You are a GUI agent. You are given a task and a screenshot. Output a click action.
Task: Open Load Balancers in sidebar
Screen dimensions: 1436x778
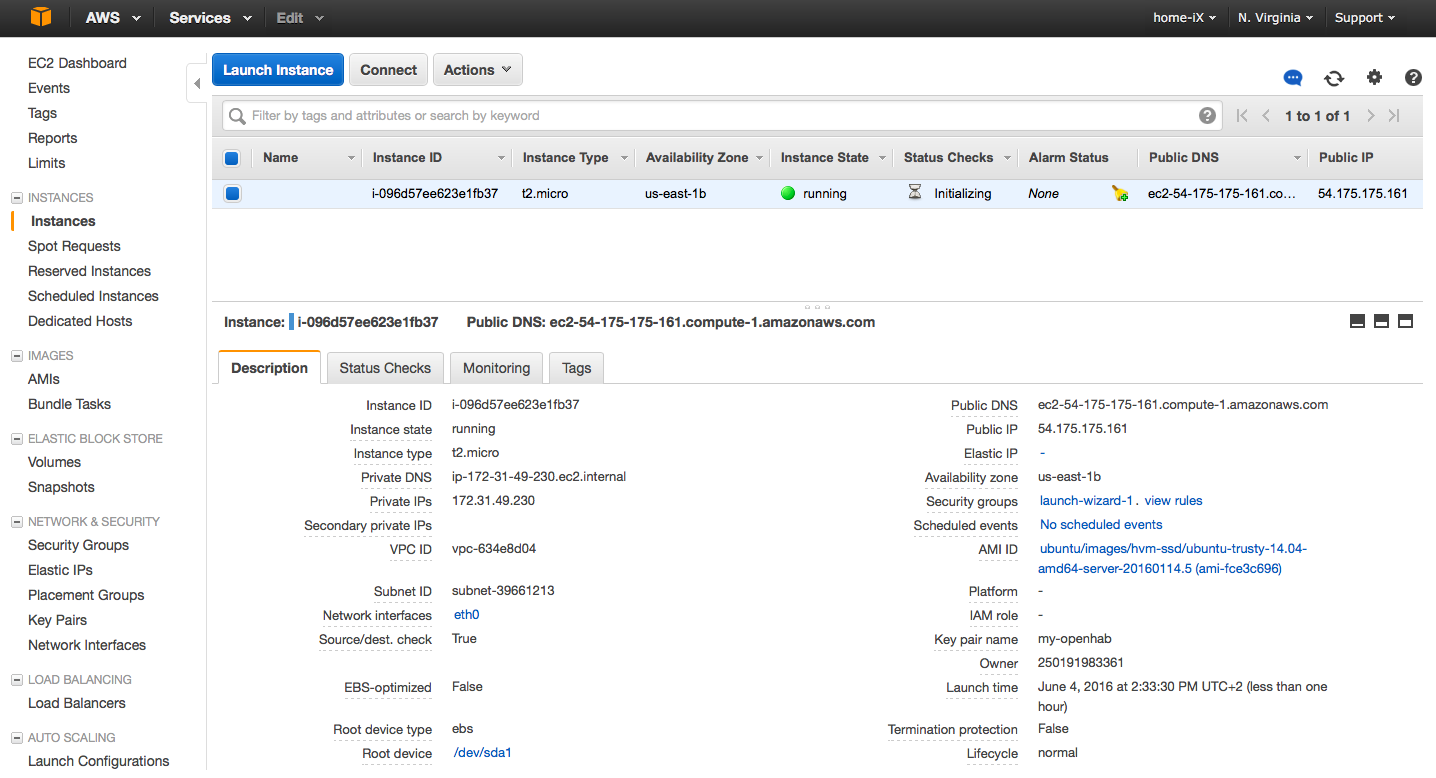(x=77, y=703)
